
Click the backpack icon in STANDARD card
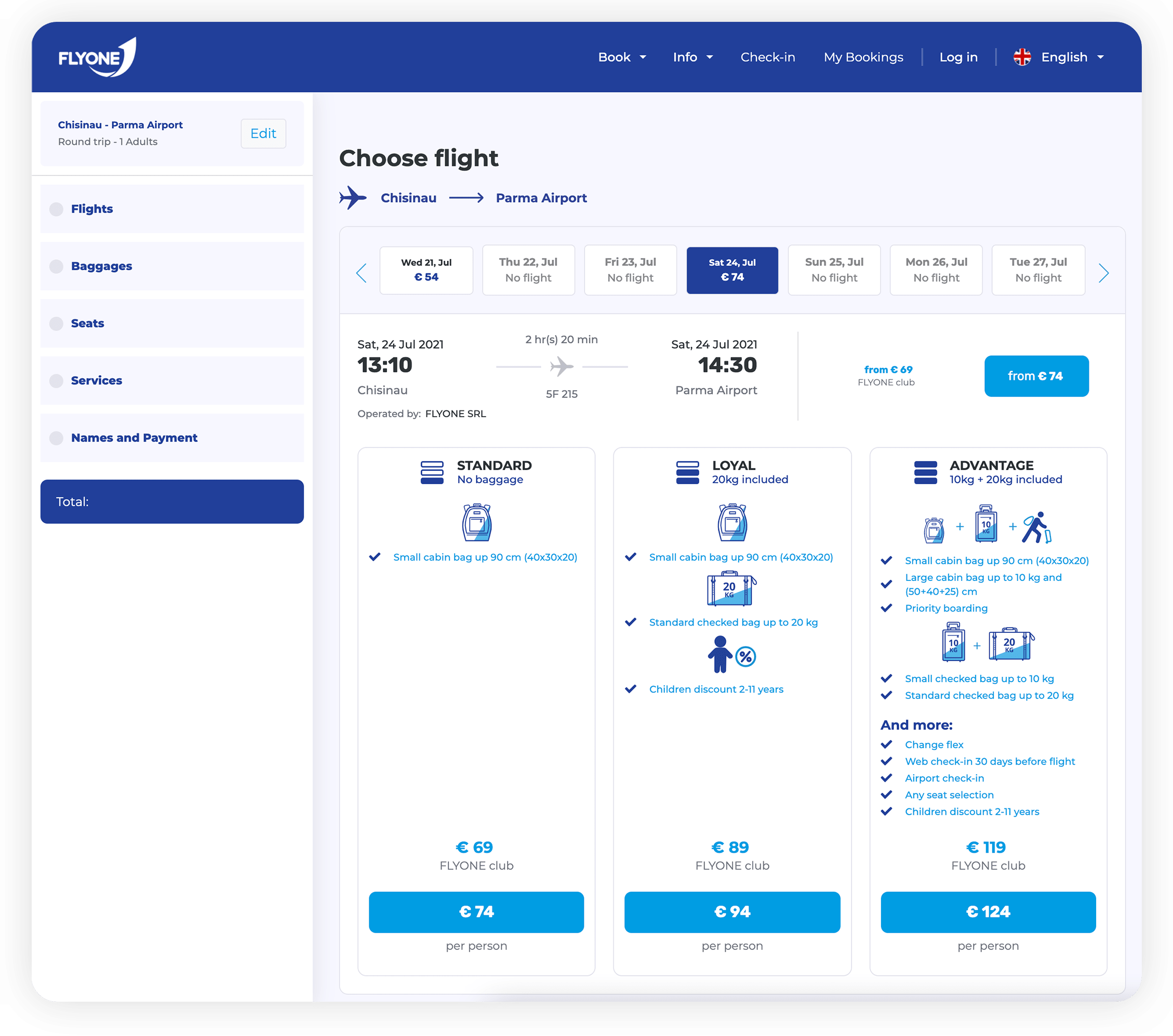(477, 522)
